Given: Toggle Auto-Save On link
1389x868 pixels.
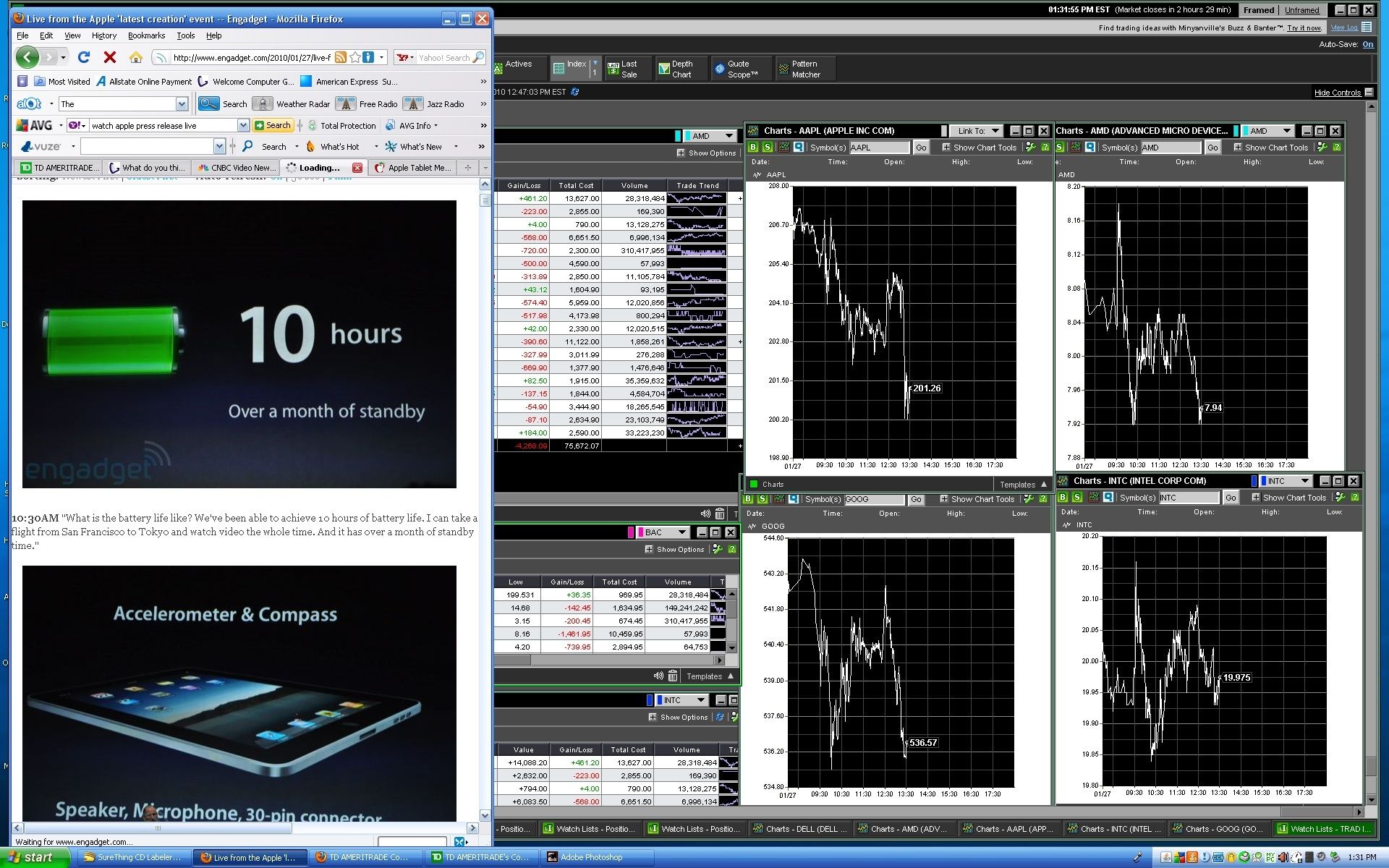Looking at the screenshot, I should (x=1368, y=44).
